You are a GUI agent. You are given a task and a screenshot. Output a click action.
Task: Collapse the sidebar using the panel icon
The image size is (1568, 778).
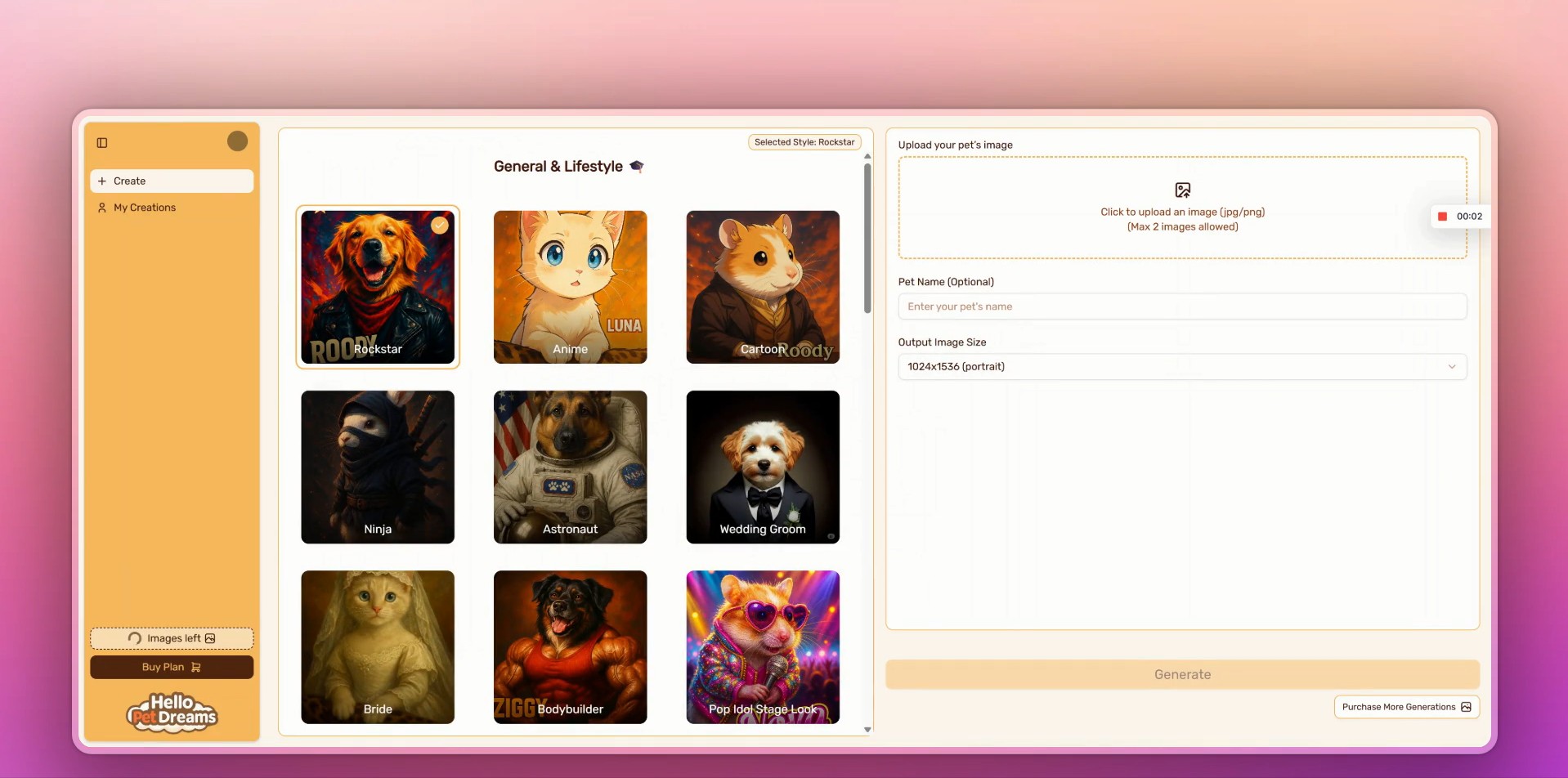click(102, 142)
